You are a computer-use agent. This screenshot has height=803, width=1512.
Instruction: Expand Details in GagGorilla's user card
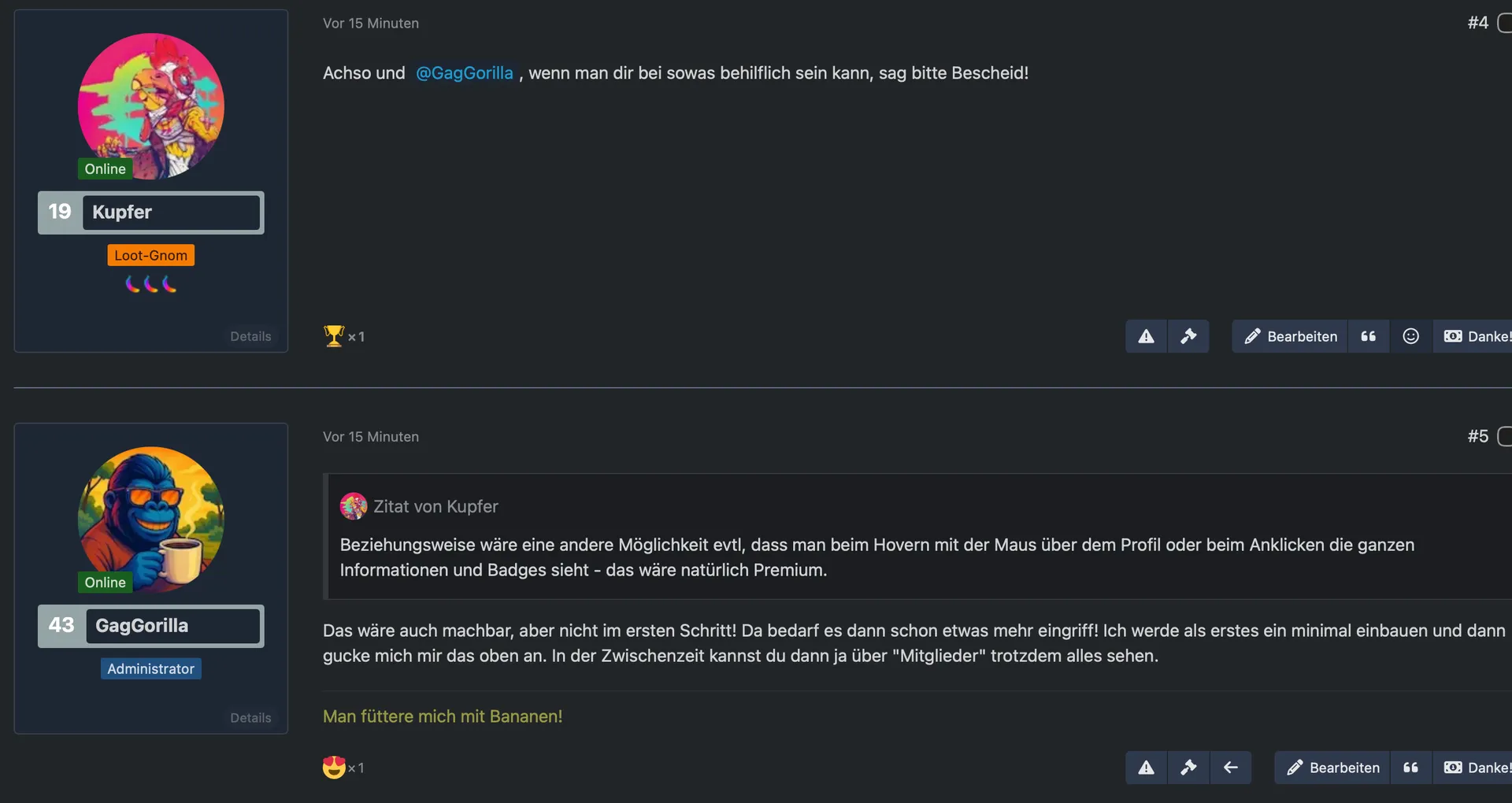point(250,718)
